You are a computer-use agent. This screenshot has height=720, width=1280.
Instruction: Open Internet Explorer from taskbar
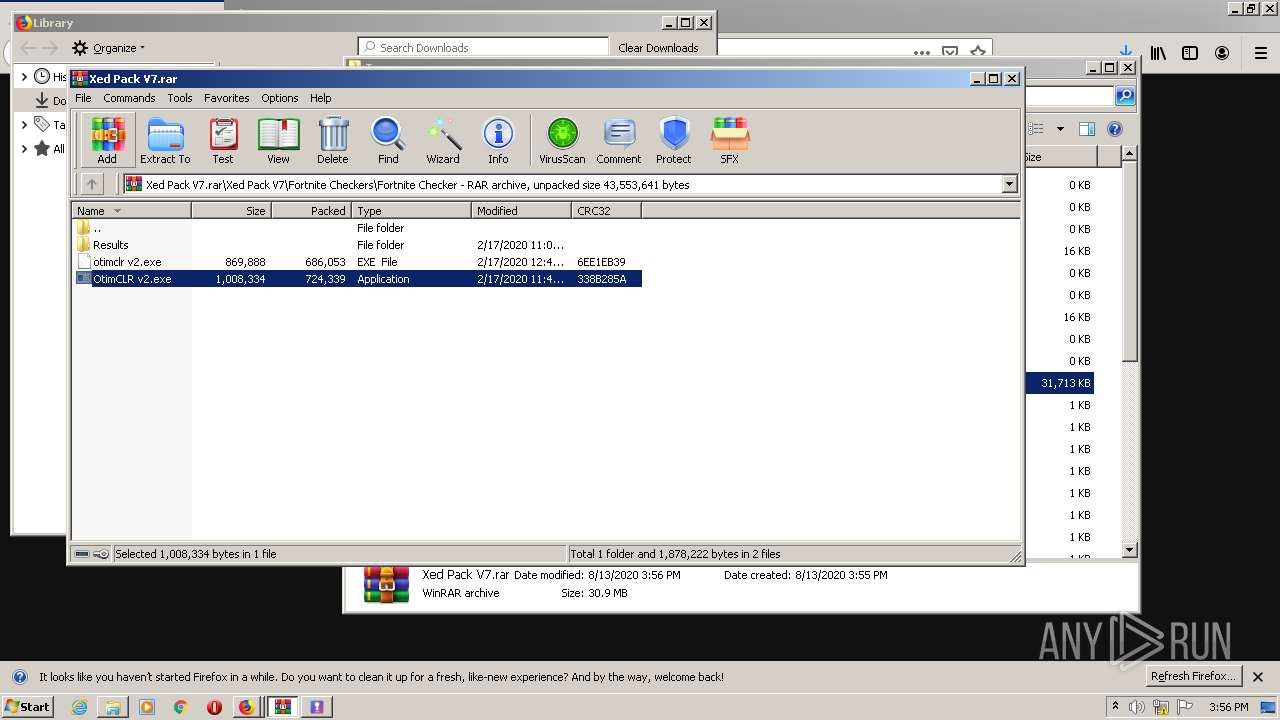[x=79, y=707]
